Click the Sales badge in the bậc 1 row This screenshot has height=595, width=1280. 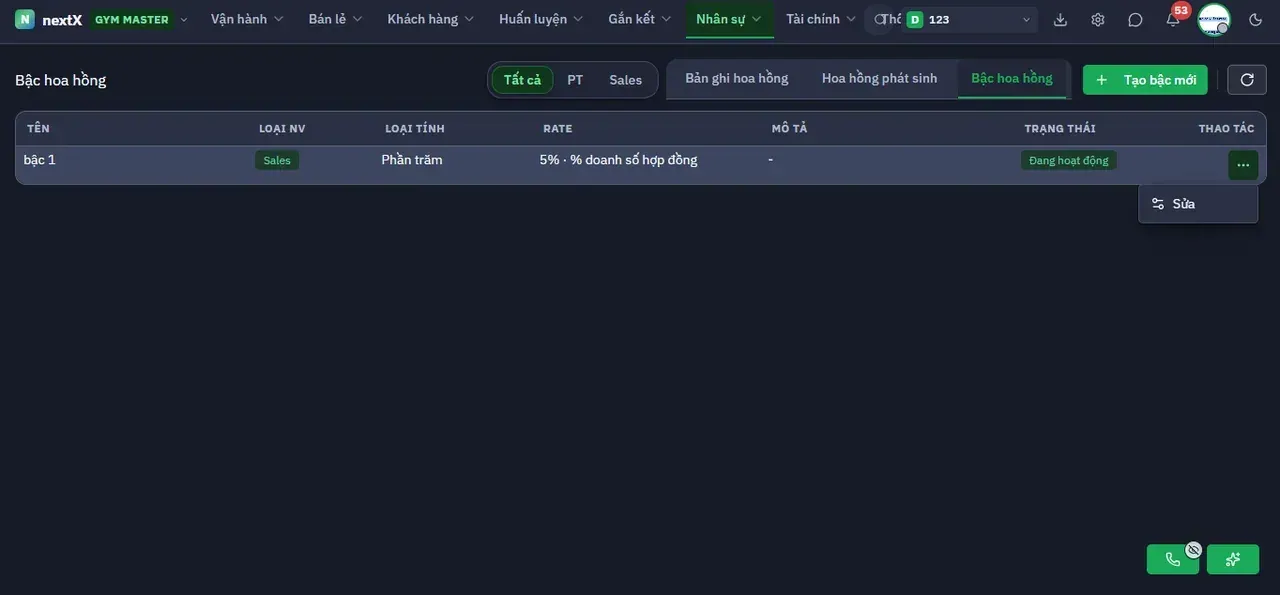(x=277, y=160)
